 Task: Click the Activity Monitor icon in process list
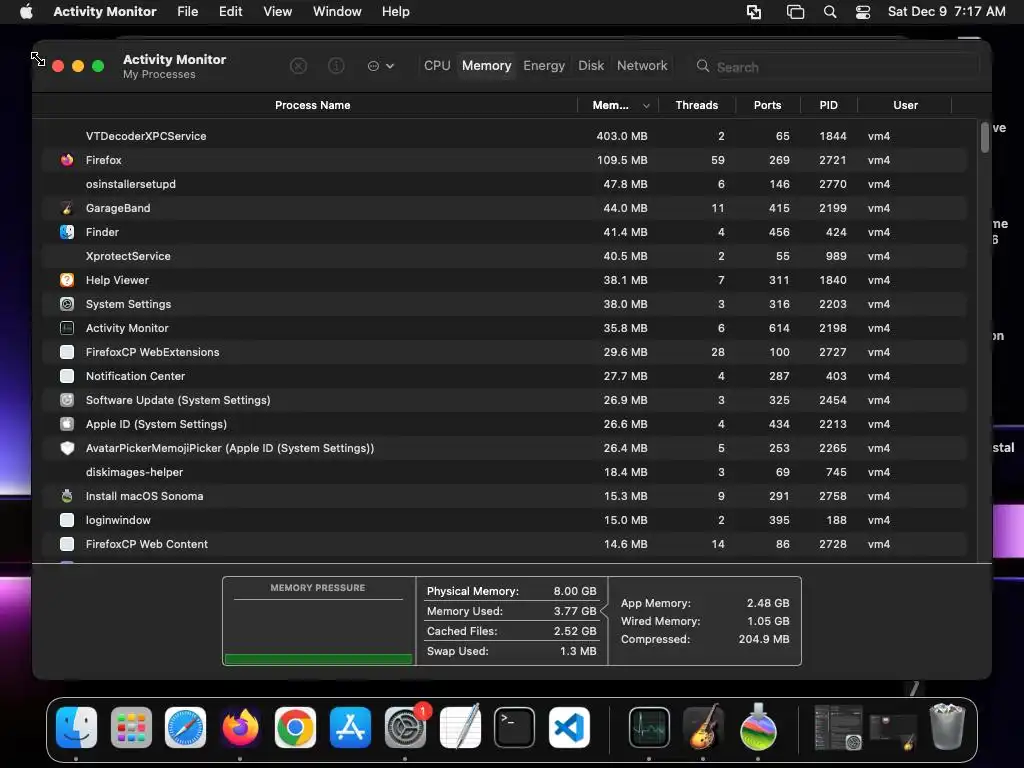tap(67, 328)
